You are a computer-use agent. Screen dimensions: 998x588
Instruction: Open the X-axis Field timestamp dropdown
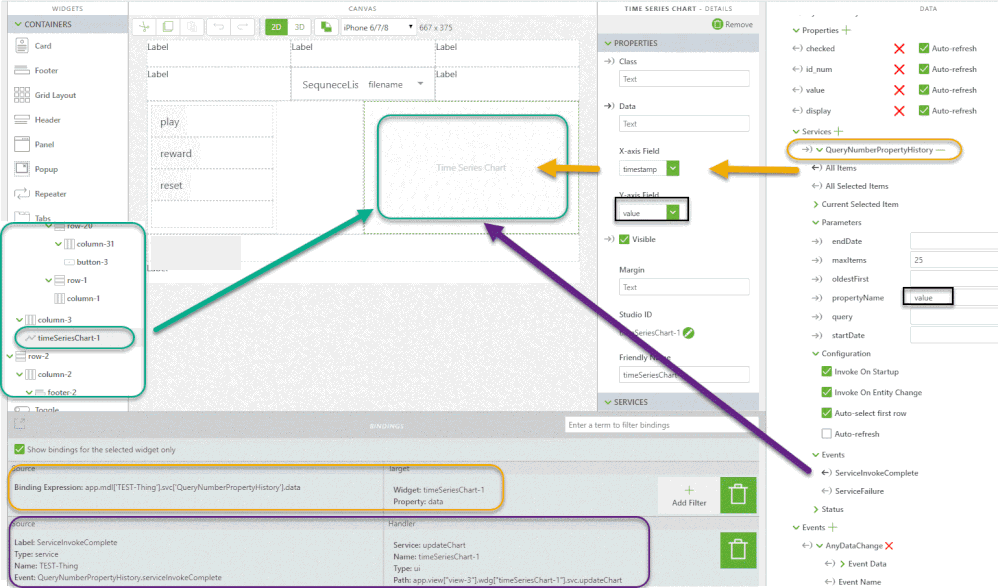click(673, 168)
